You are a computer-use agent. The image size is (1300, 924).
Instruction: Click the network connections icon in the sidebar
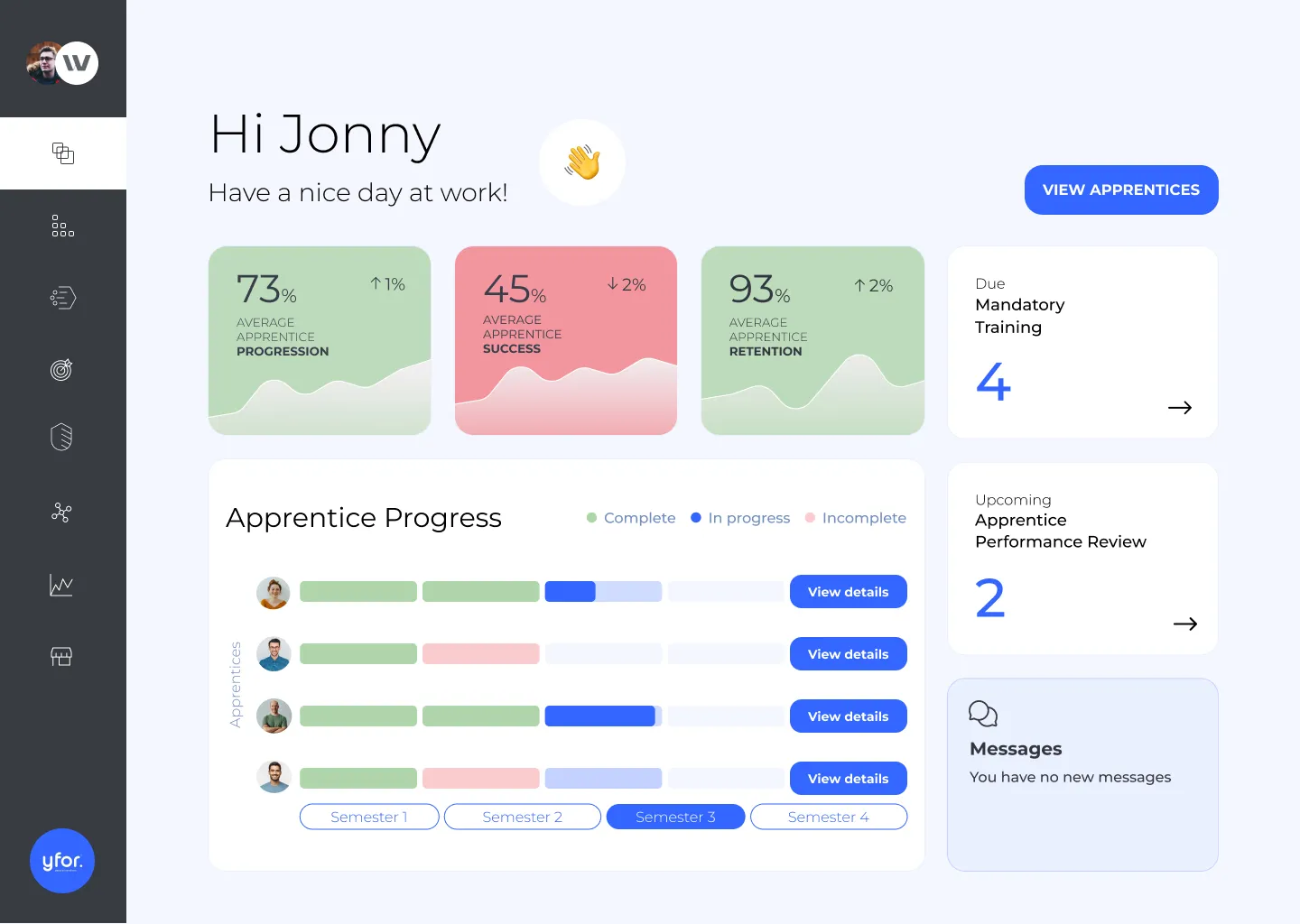point(61,513)
